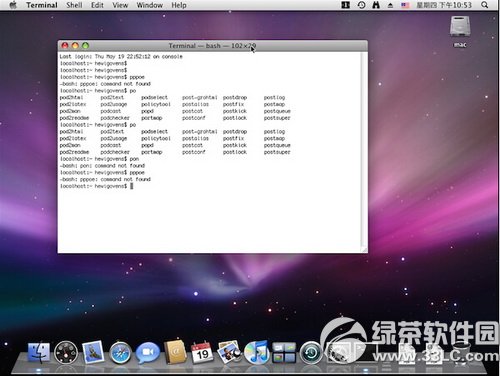Open Address Book in the Dock
Image resolution: width=500 pixels, height=376 pixels.
click(175, 352)
